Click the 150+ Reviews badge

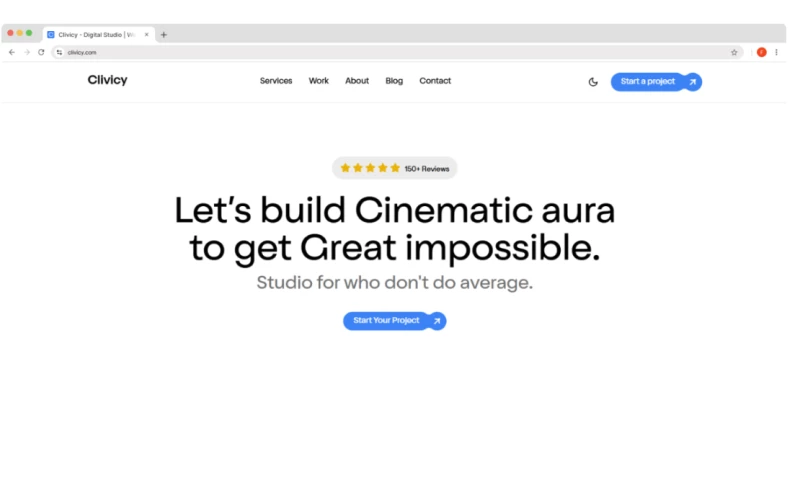394,168
